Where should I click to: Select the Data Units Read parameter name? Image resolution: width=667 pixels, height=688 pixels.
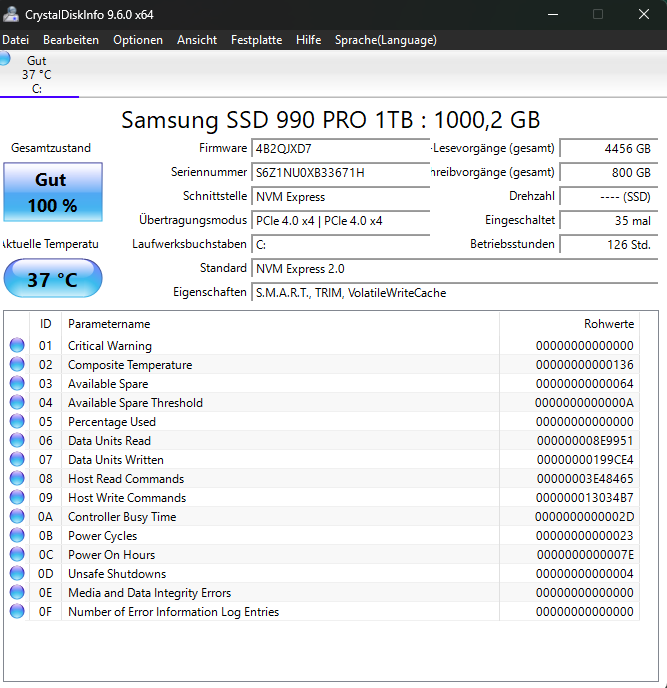[109, 441]
